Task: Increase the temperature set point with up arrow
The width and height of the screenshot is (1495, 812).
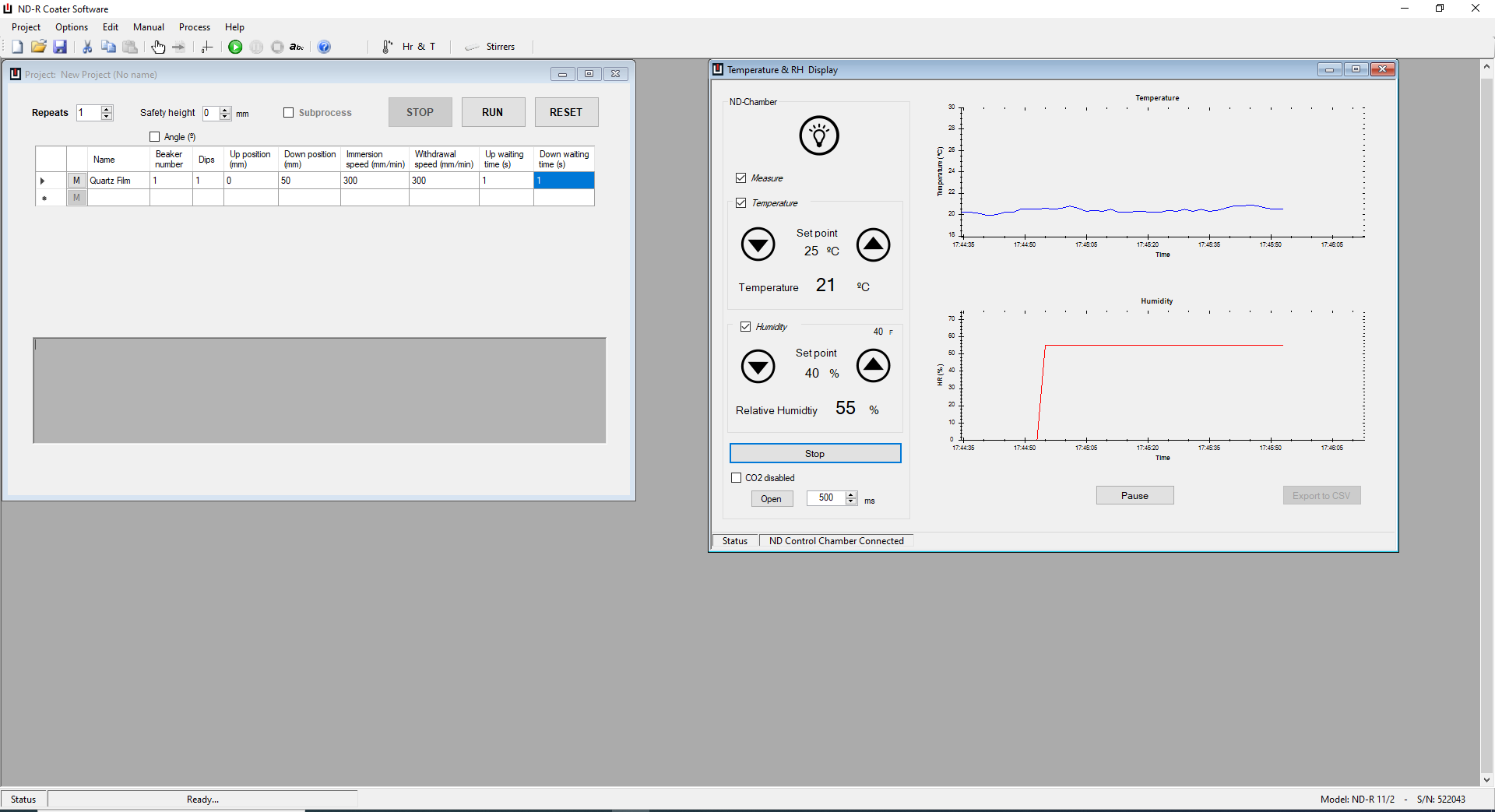Action: point(873,244)
